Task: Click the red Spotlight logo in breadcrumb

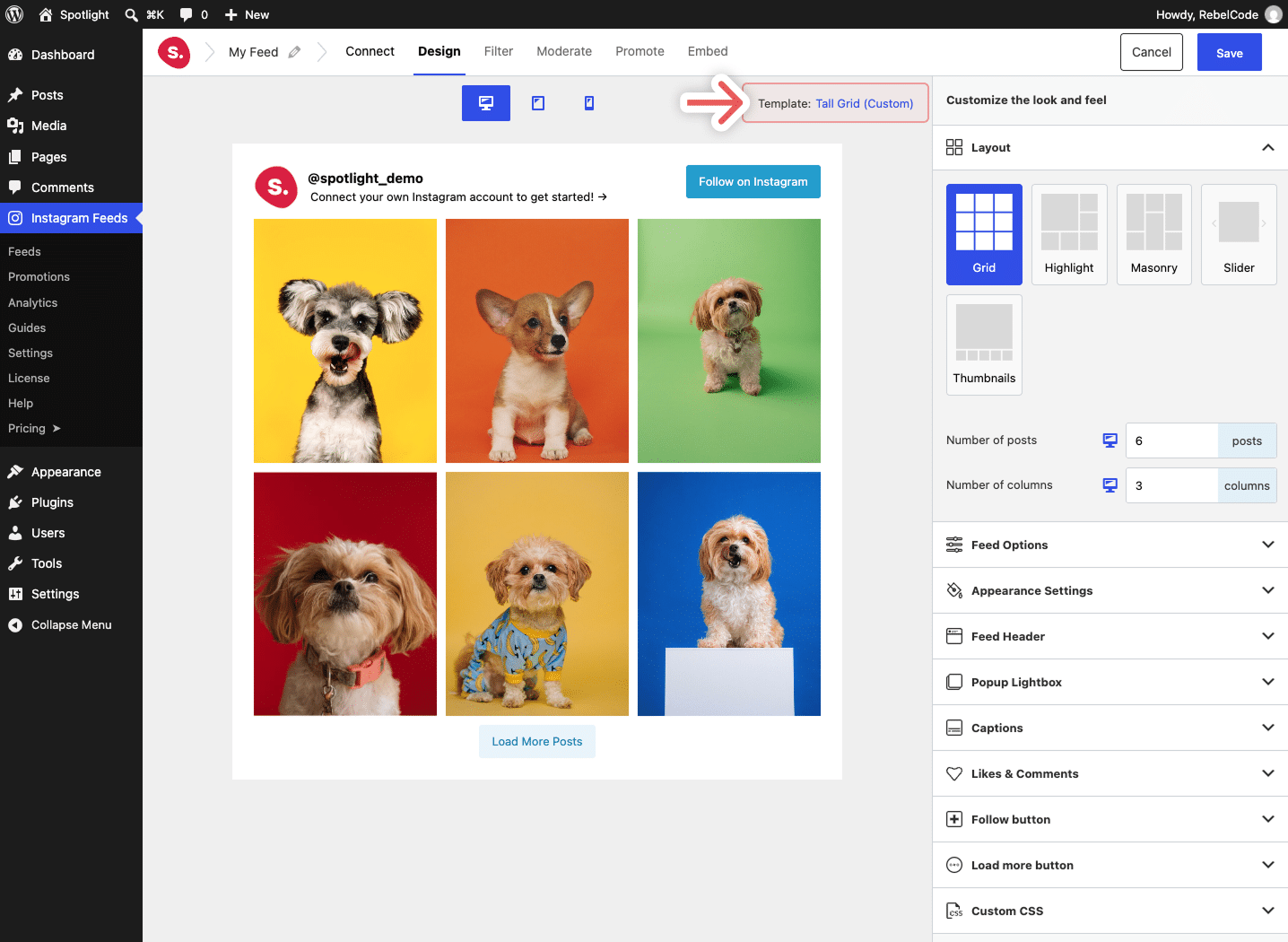Action: (x=174, y=52)
